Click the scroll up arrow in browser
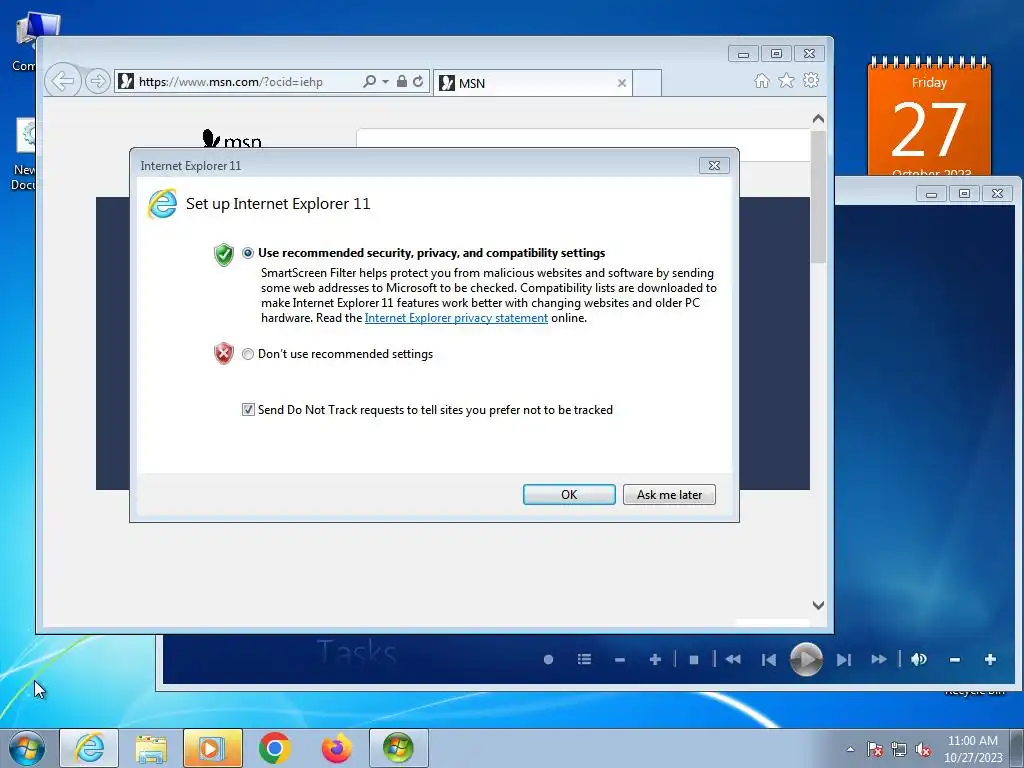This screenshot has height=768, width=1024. point(818,119)
